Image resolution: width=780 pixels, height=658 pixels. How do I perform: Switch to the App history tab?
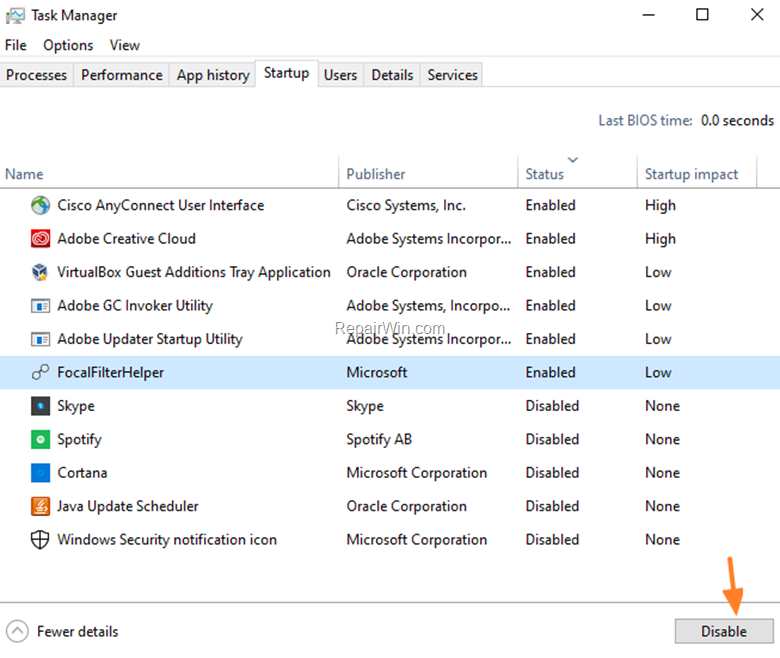213,75
